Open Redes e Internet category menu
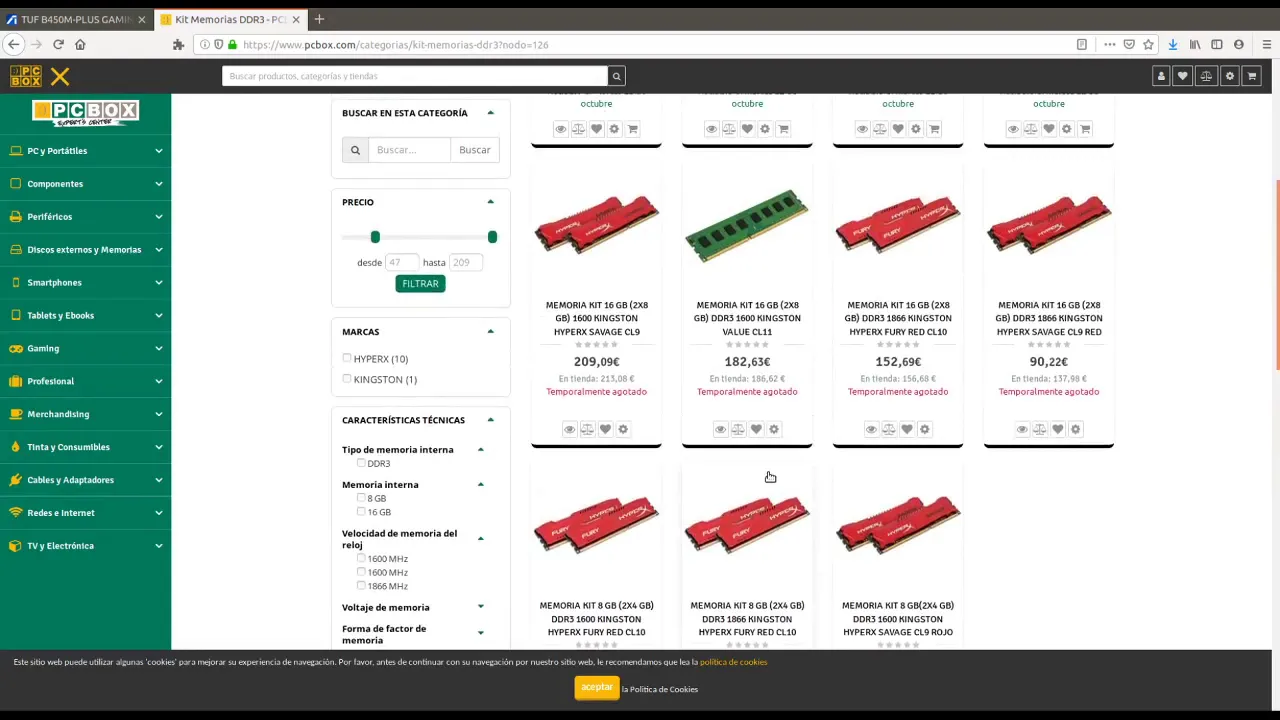Viewport: 1280px width, 720px height. (x=86, y=513)
